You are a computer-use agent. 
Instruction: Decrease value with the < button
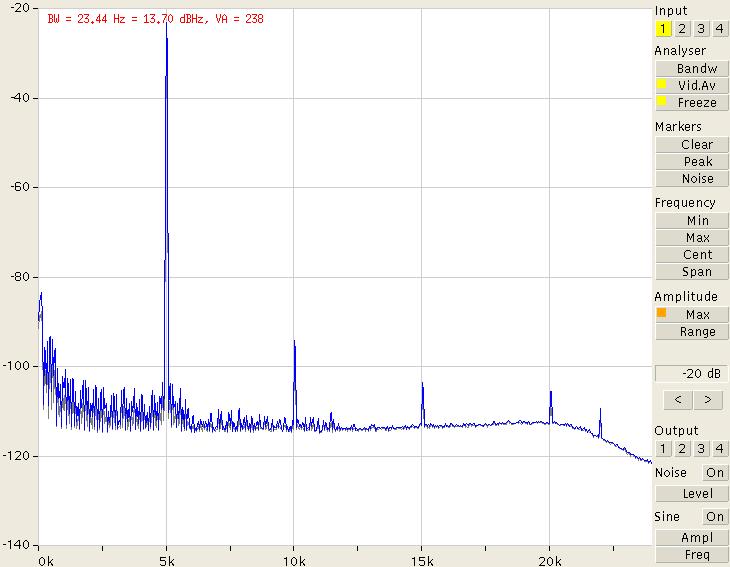(x=678, y=400)
